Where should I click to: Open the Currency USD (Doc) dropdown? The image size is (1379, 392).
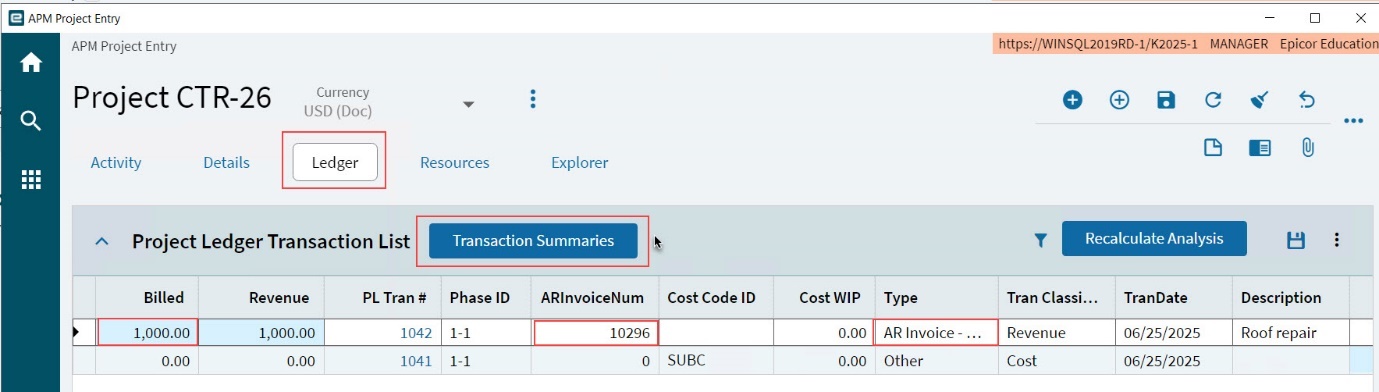(468, 105)
